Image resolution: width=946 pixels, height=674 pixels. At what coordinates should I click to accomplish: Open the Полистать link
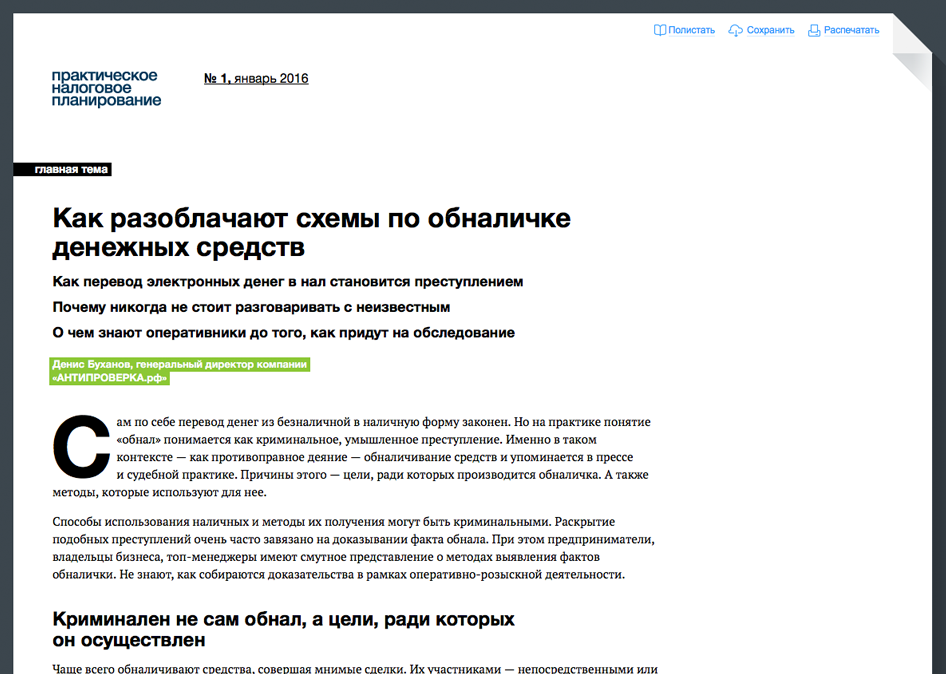point(691,30)
